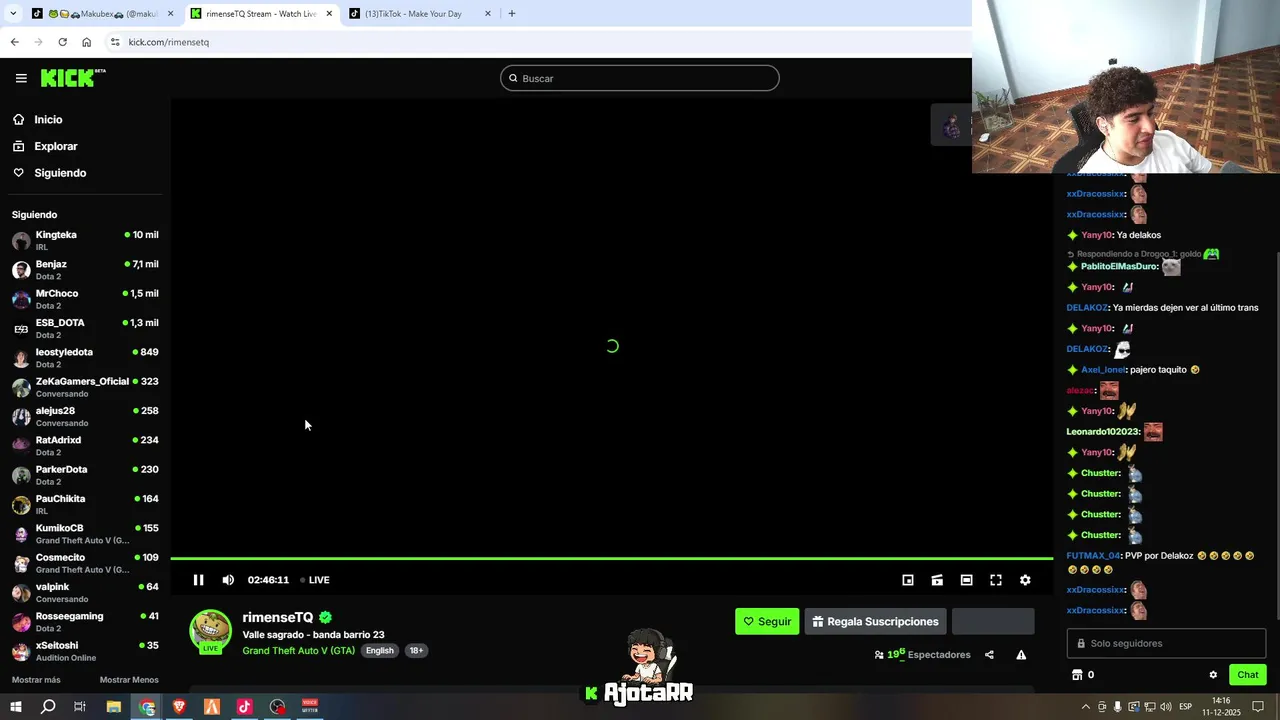Screen dimensions: 1280x720
Task: Click the KICK logo
Action: pos(73,78)
